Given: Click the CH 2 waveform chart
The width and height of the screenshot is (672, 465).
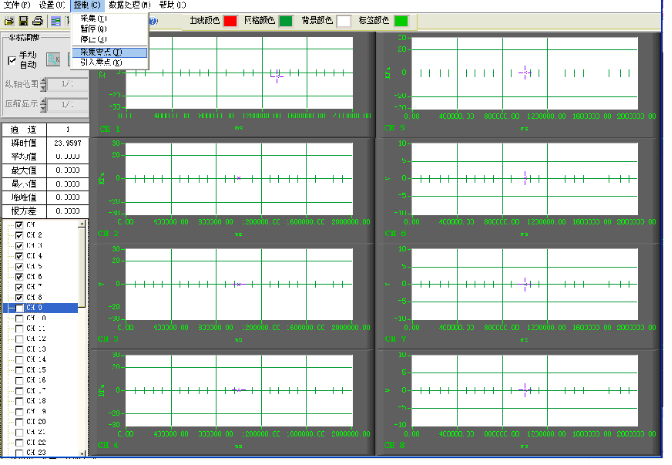Looking at the screenshot, I should 239,179.
